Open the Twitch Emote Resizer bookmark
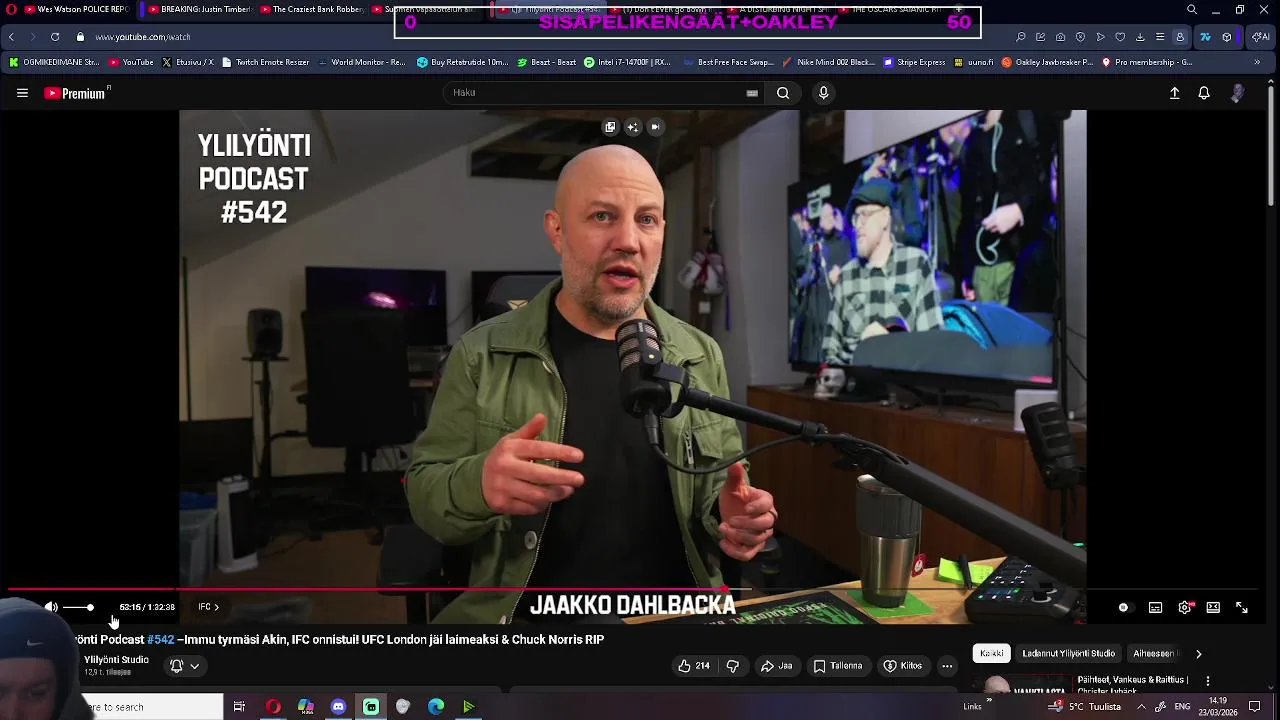This screenshot has width=1280, height=720. (x=266, y=62)
